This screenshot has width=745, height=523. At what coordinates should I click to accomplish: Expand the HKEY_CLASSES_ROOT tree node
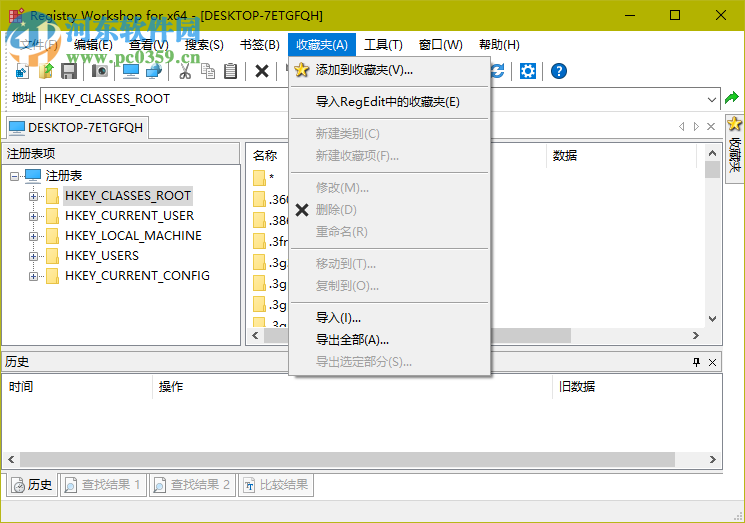pos(33,196)
